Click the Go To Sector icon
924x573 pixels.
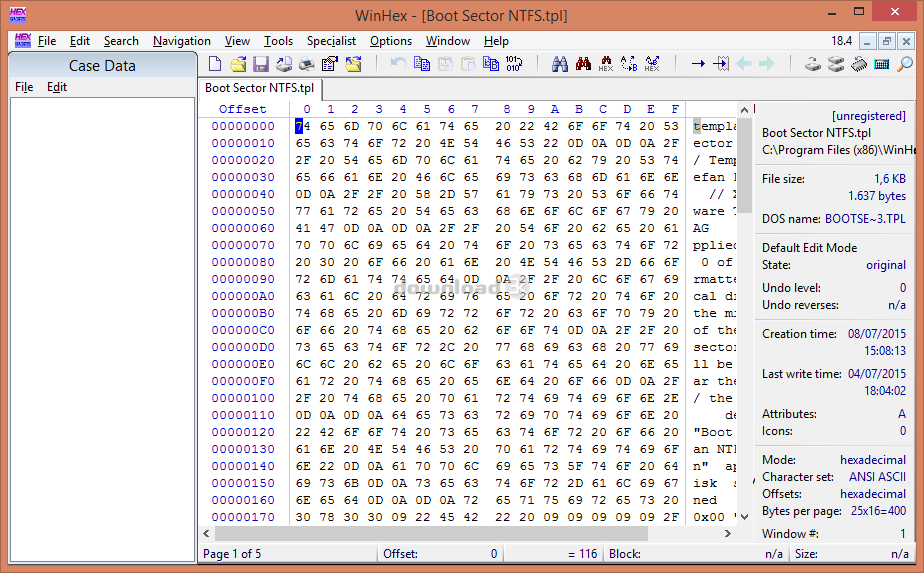[721, 64]
